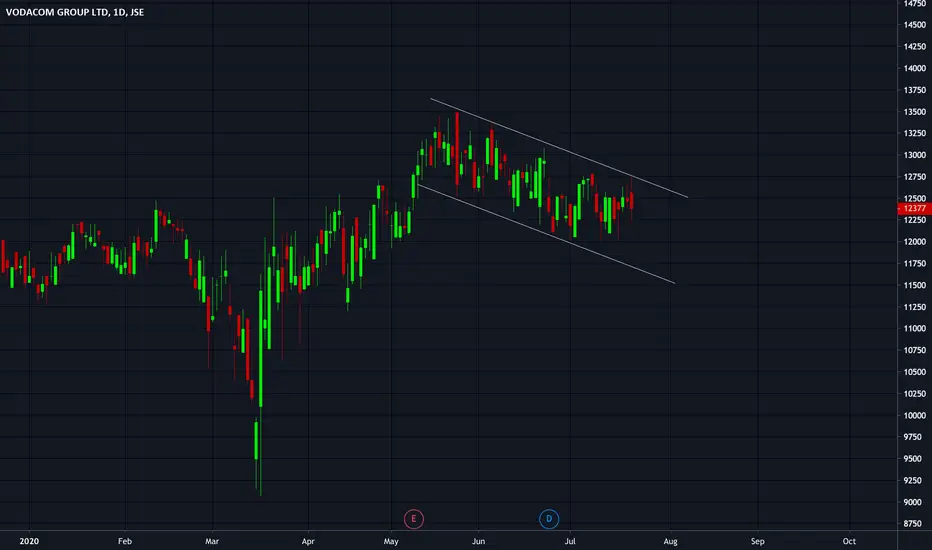This screenshot has height=550, width=932.
Task: Click the 12000 price axis label
Action: (x=915, y=242)
